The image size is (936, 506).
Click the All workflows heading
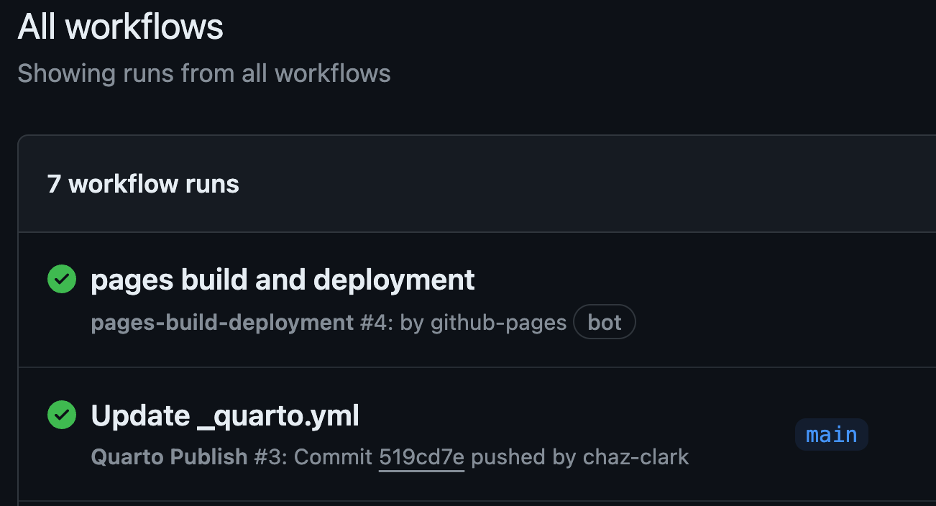pyautogui.click(x=120, y=27)
